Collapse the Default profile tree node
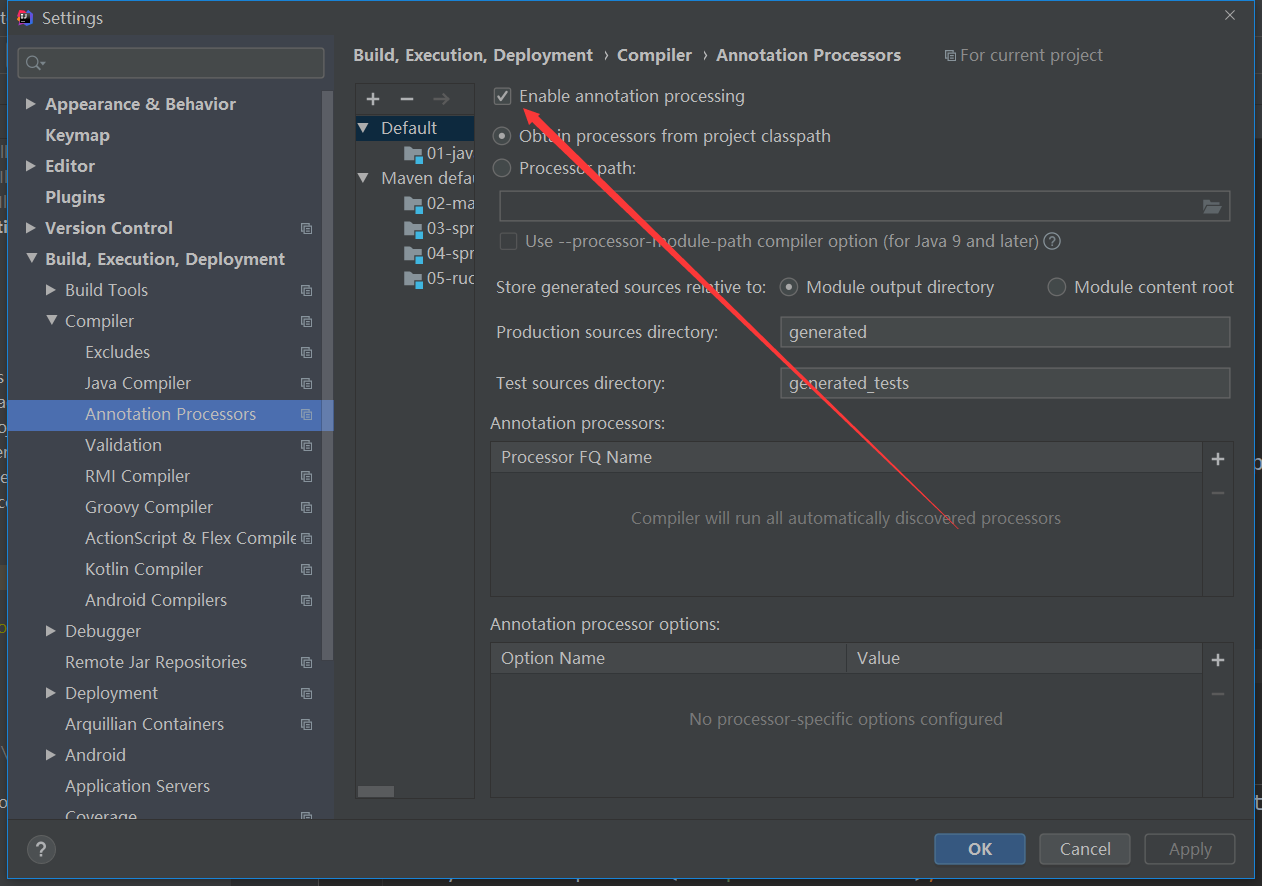This screenshot has height=886, width=1262. 364,128
